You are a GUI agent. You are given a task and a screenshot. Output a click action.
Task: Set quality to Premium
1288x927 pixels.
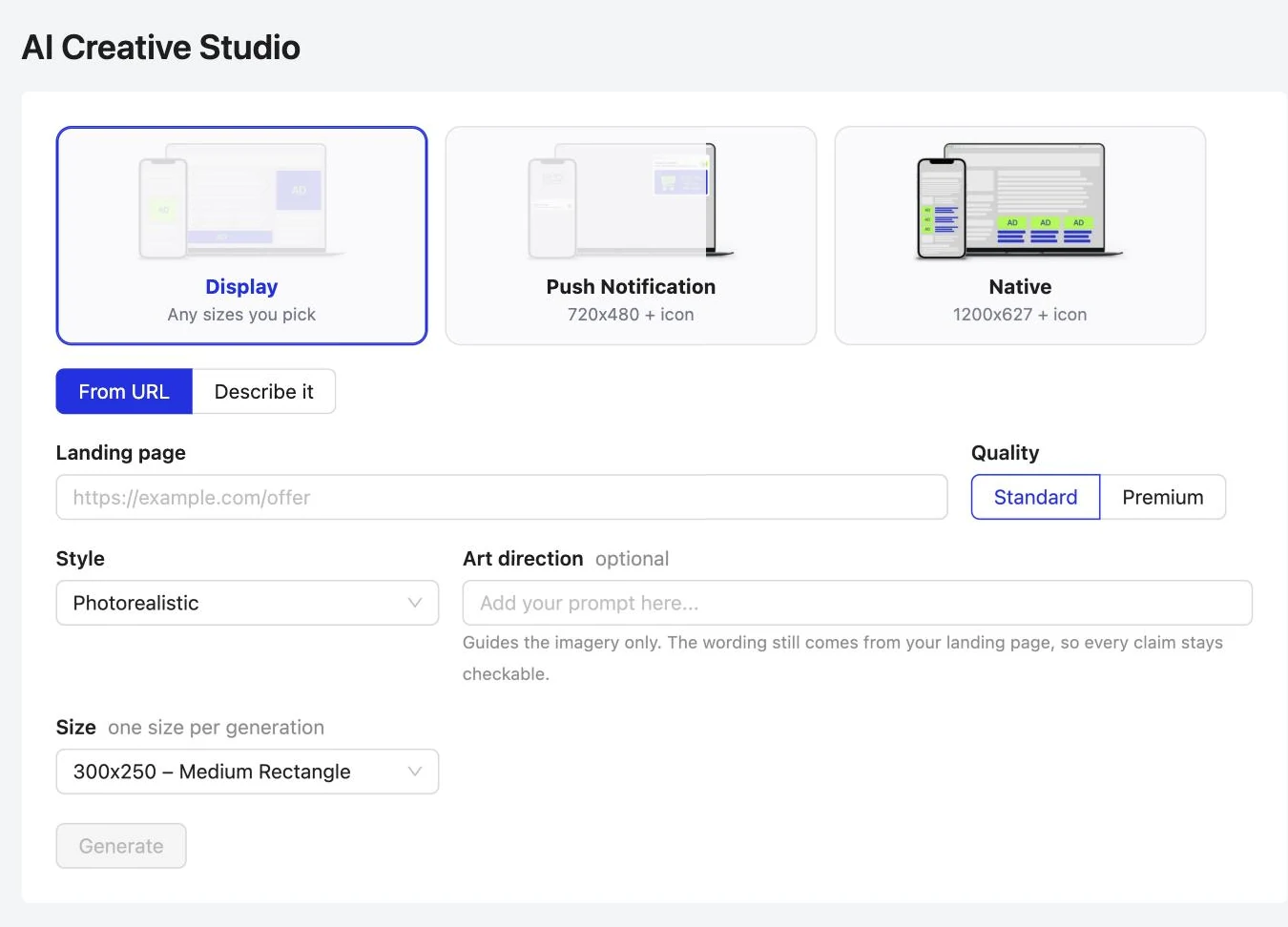(1163, 497)
